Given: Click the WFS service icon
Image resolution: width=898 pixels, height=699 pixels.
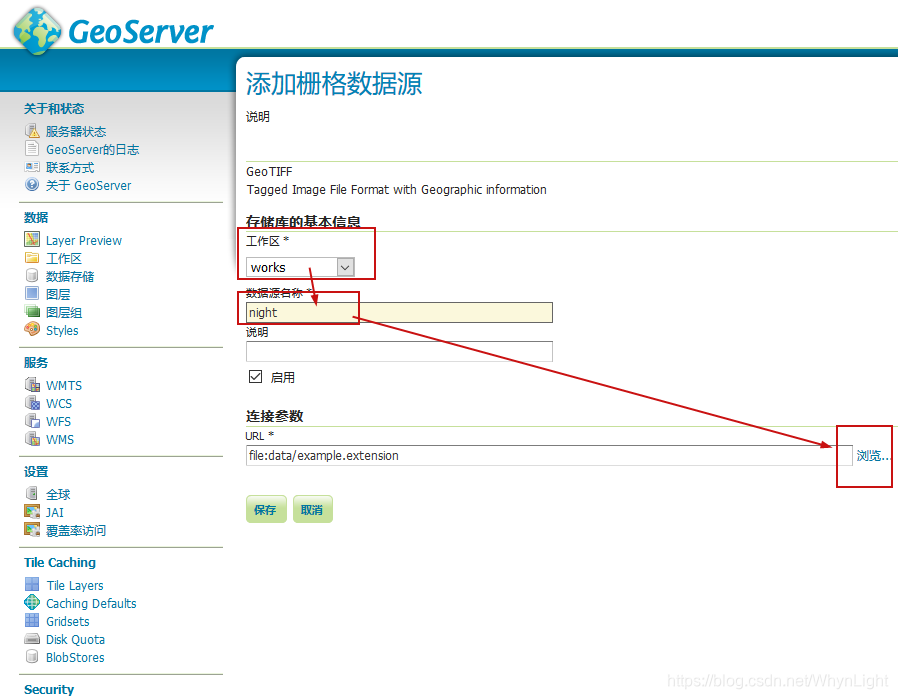Looking at the screenshot, I should coord(32,421).
